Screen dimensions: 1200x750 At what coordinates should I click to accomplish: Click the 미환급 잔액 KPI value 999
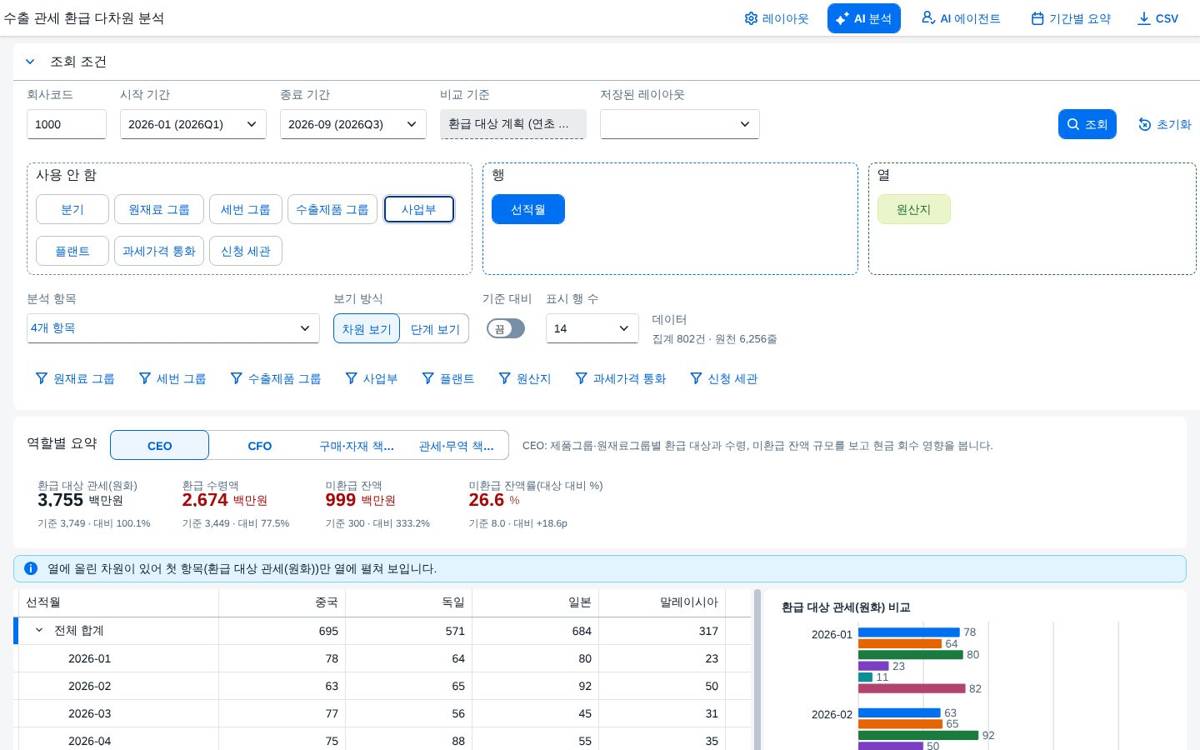click(x=341, y=500)
